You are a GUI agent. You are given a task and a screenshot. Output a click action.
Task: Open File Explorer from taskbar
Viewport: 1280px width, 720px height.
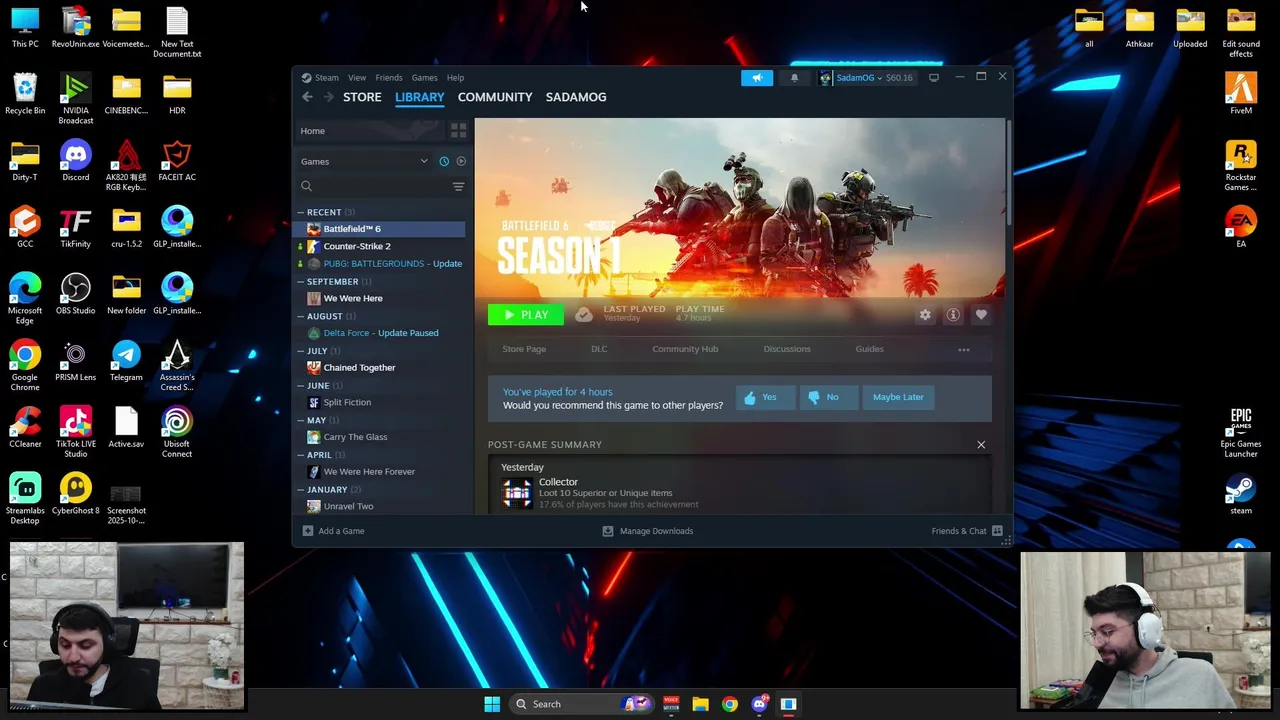[x=700, y=704]
